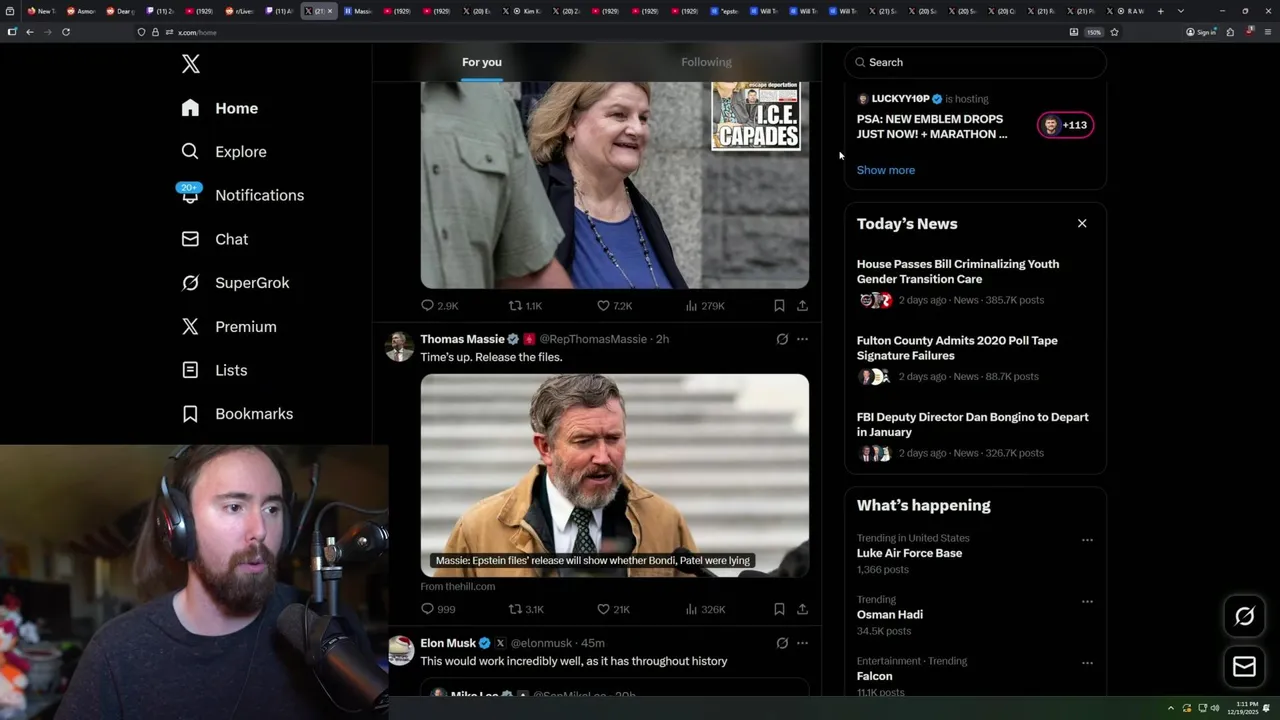The width and height of the screenshot is (1280, 720).
Task: View 326K views analytics on Massie post
Action: 705,609
